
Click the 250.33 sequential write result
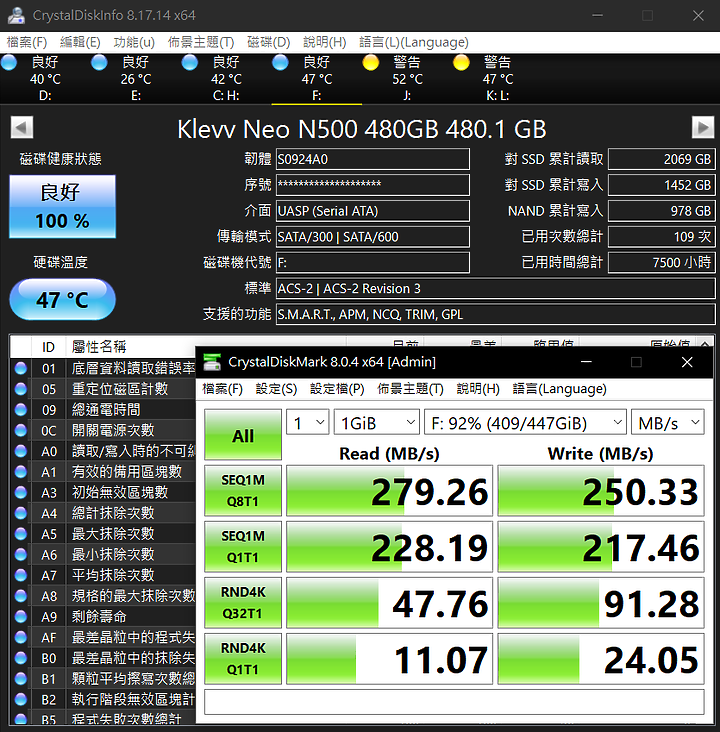pyautogui.click(x=601, y=491)
